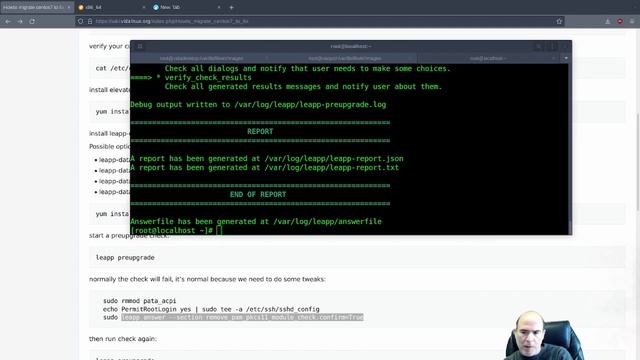Screen dimensions: 640x360
Task: Select the root@localhost terminal tab
Action: (488, 58)
